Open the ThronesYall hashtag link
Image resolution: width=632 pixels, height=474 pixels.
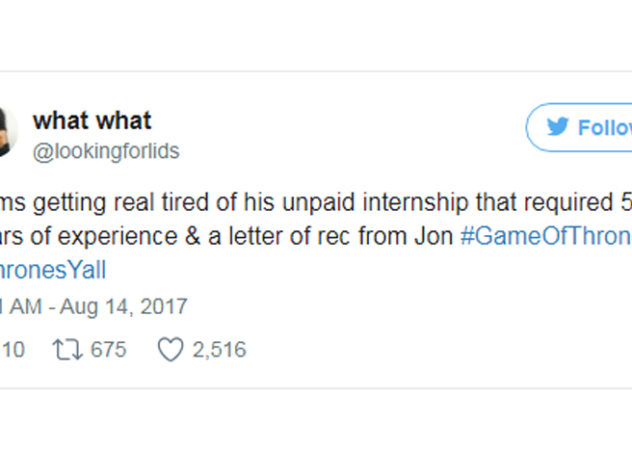[x=53, y=271]
